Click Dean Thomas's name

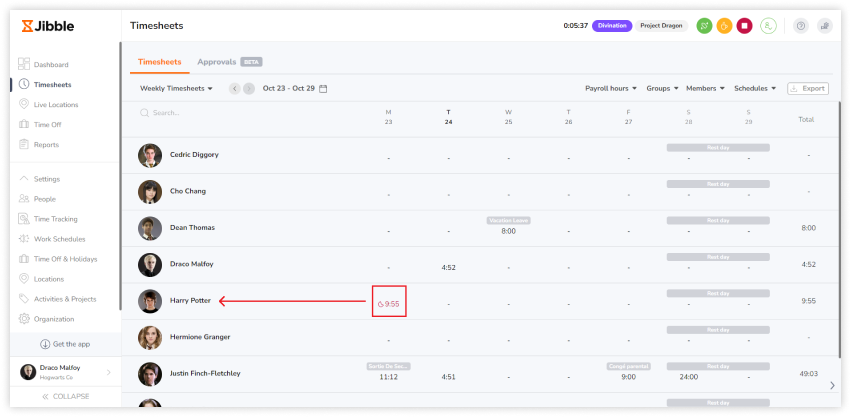(x=192, y=228)
